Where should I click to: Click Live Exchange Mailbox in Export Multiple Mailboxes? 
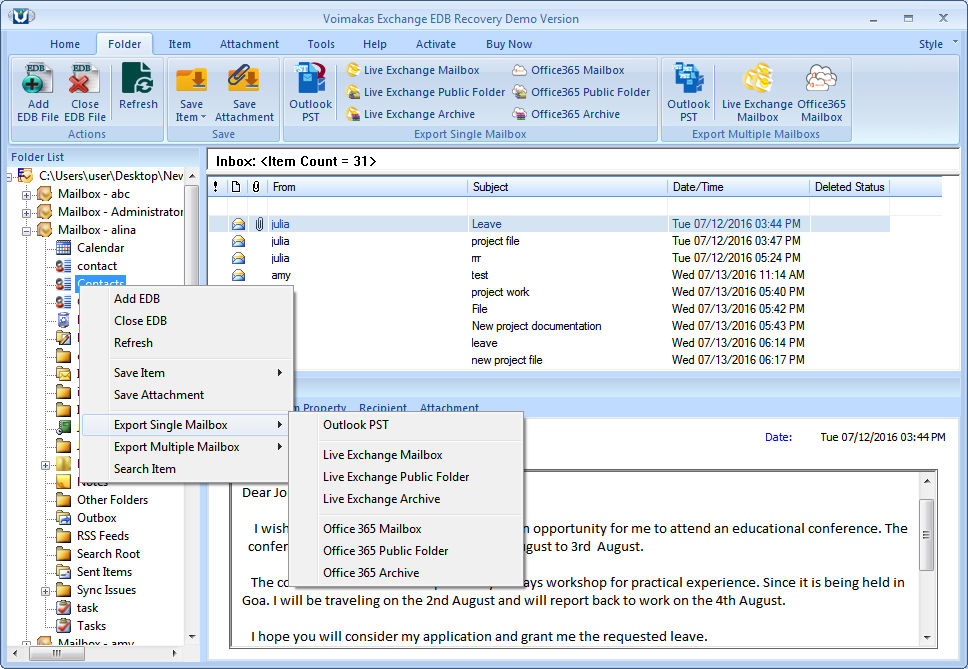[757, 93]
